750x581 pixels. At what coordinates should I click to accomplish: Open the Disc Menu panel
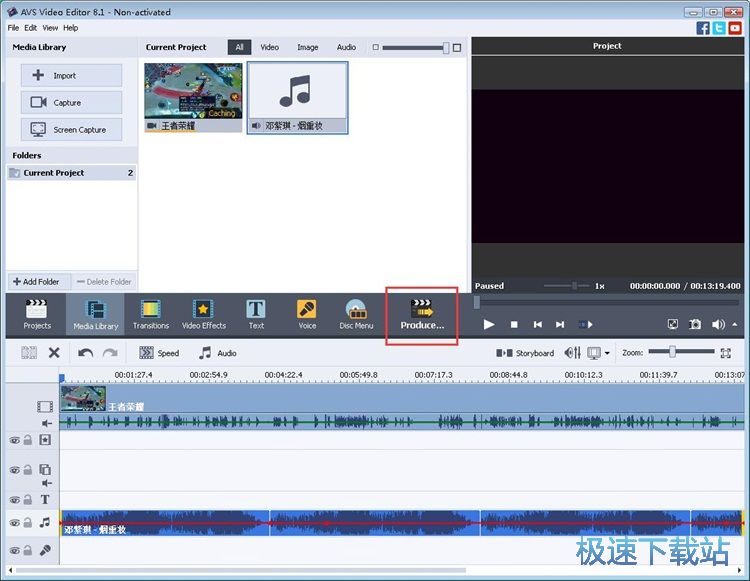point(356,314)
